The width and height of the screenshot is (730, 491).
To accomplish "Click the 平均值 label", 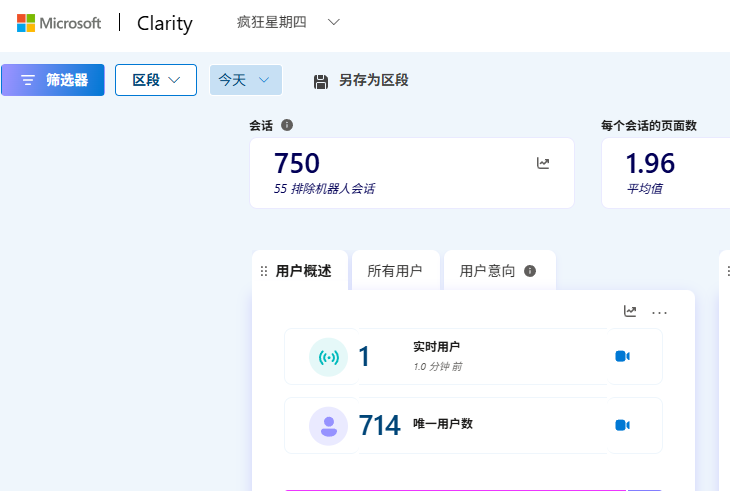I will pos(644,188).
